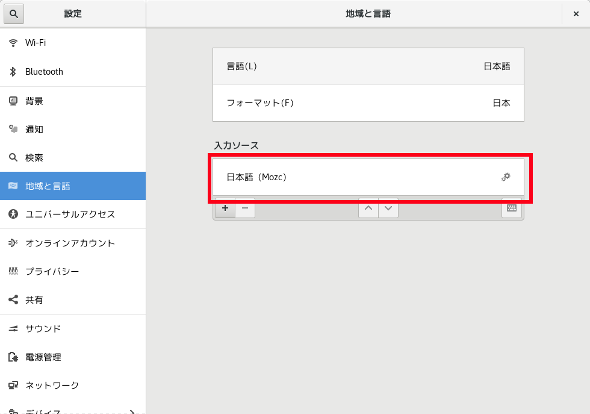Open オンラインアカウント settings
The image size is (590, 414).
tap(73, 243)
